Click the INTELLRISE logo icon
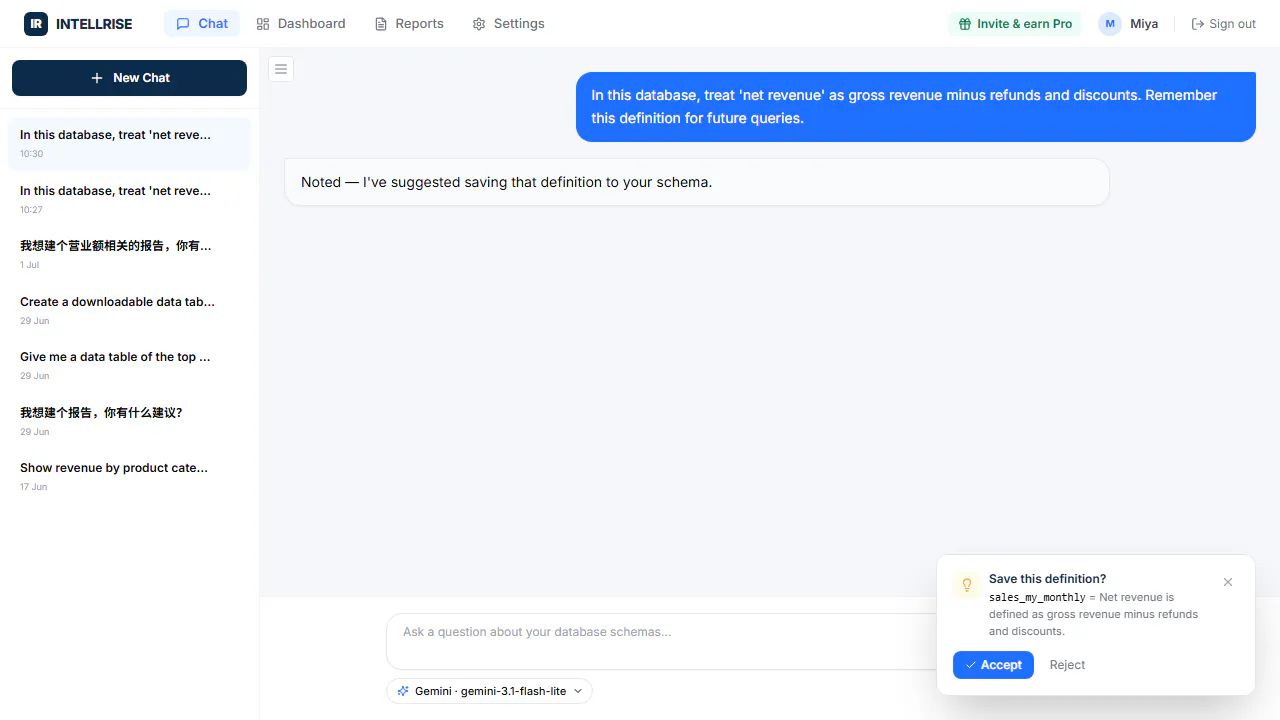This screenshot has height=720, width=1280. tap(36, 24)
